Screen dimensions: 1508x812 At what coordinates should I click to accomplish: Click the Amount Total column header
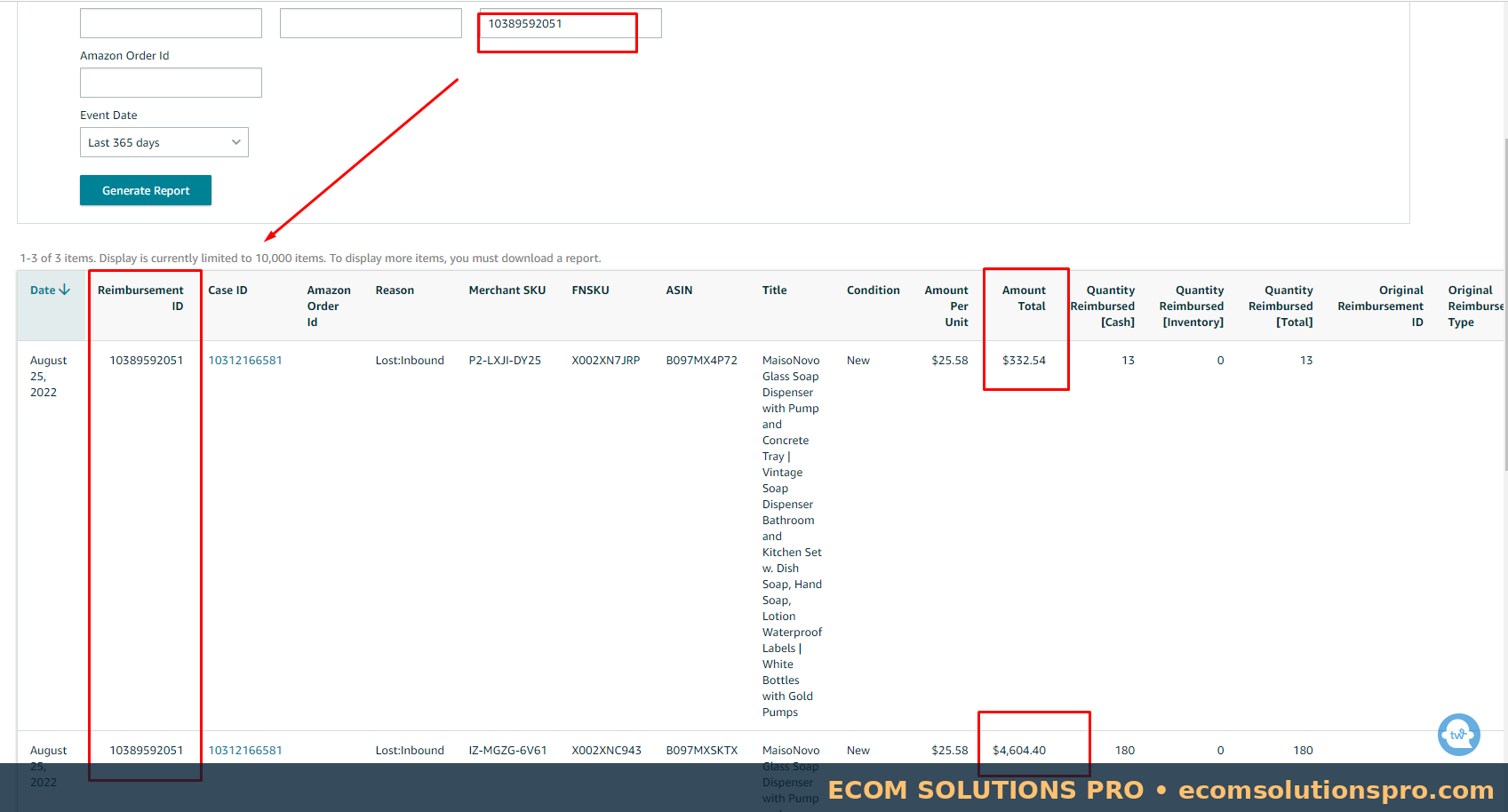point(1024,298)
